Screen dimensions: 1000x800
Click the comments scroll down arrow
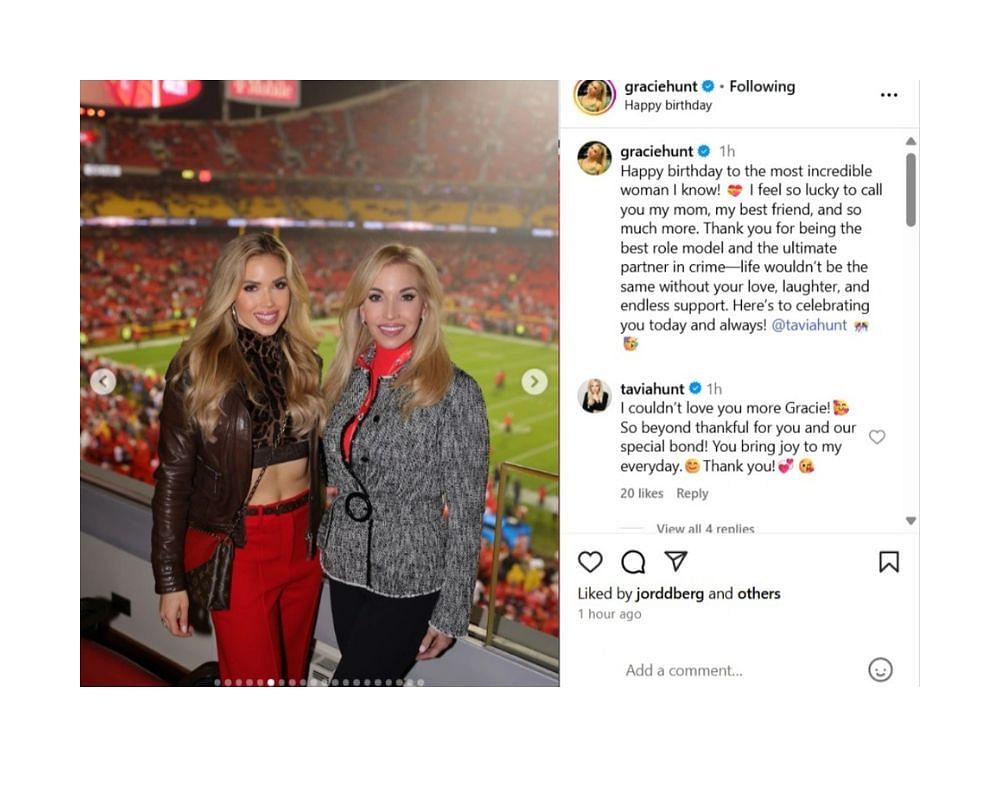(911, 521)
